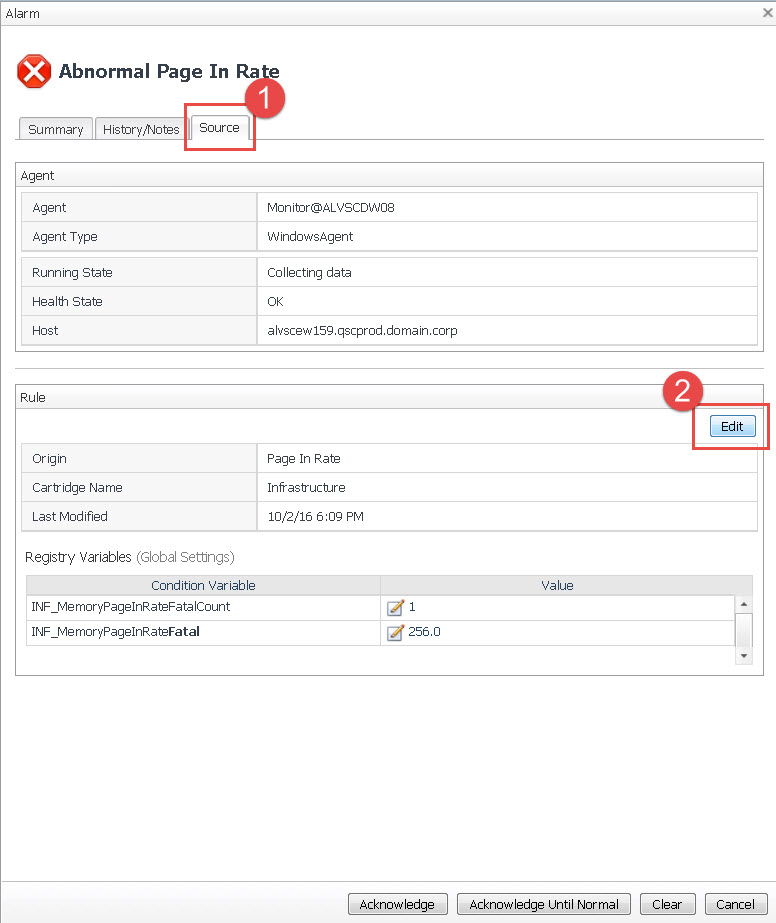Choose Acknowledge Until Normal

click(544, 904)
